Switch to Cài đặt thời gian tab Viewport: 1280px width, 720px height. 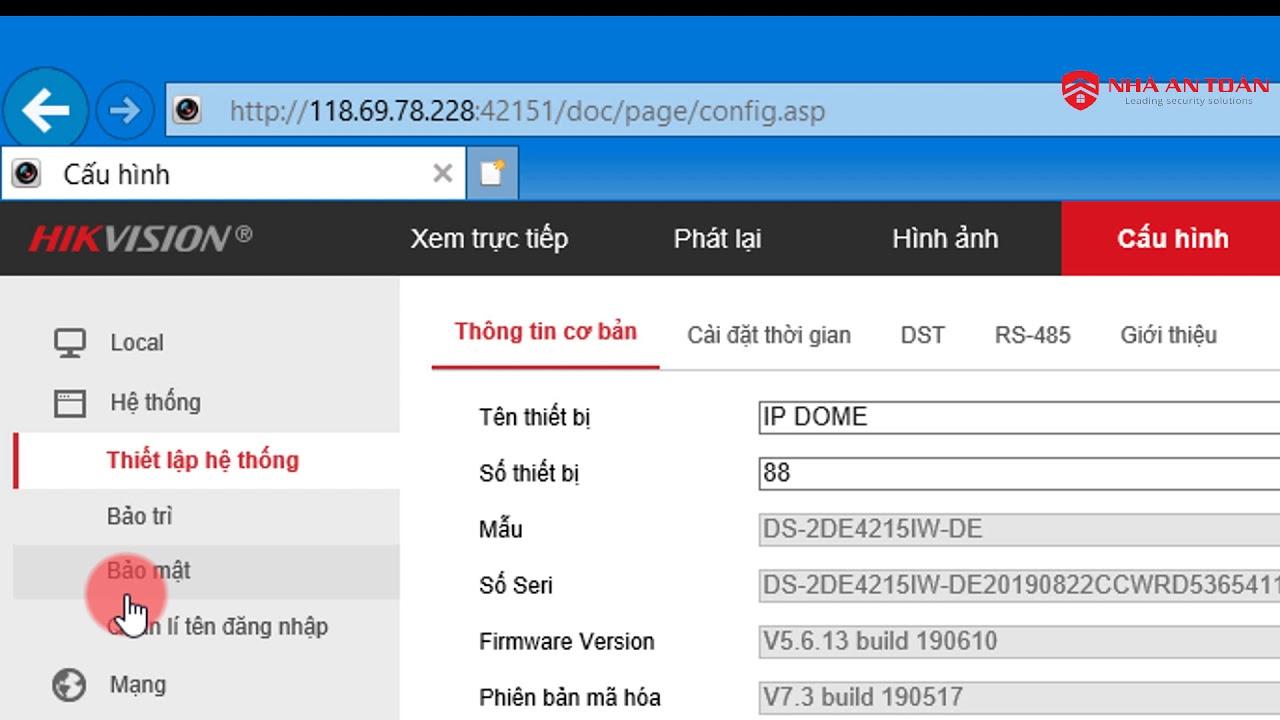click(769, 335)
